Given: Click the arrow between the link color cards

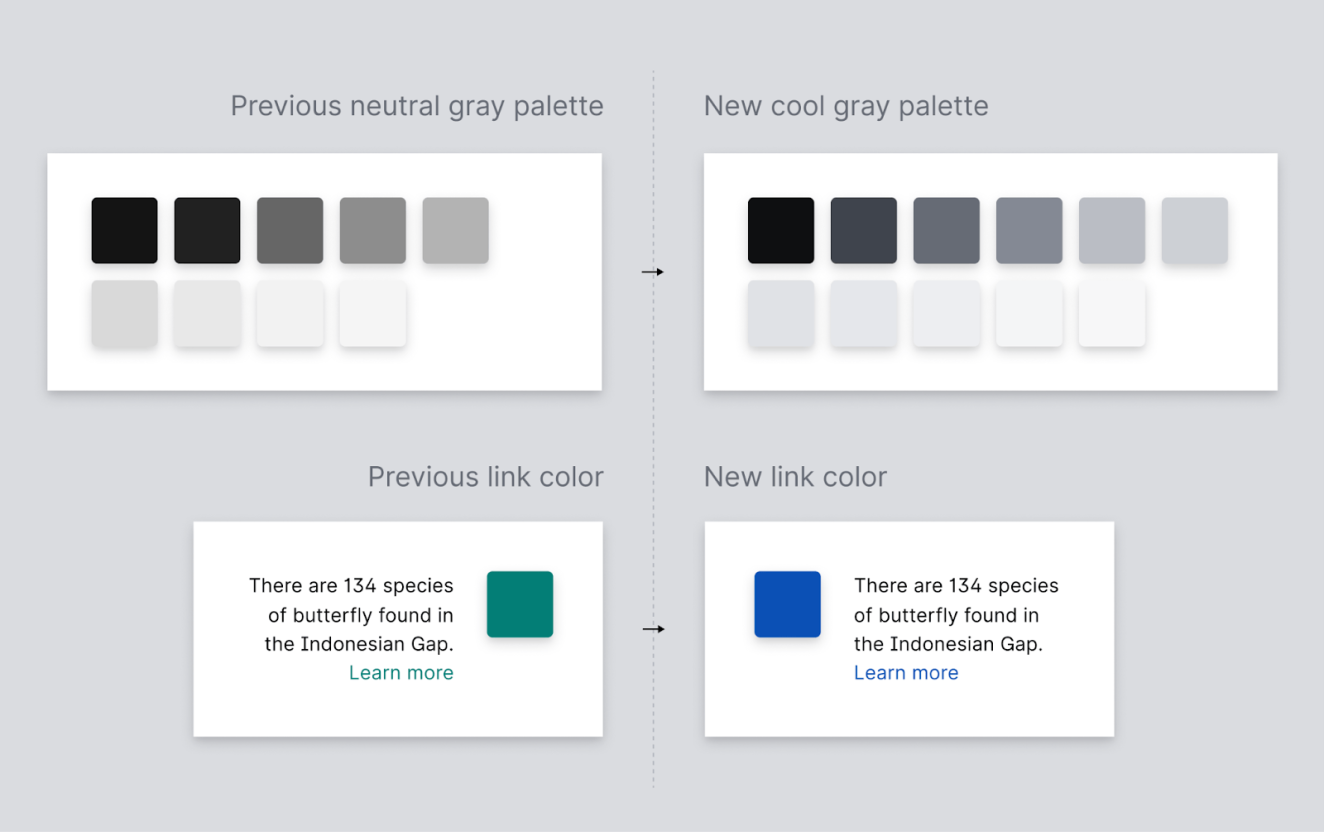Looking at the screenshot, I should click(653, 629).
